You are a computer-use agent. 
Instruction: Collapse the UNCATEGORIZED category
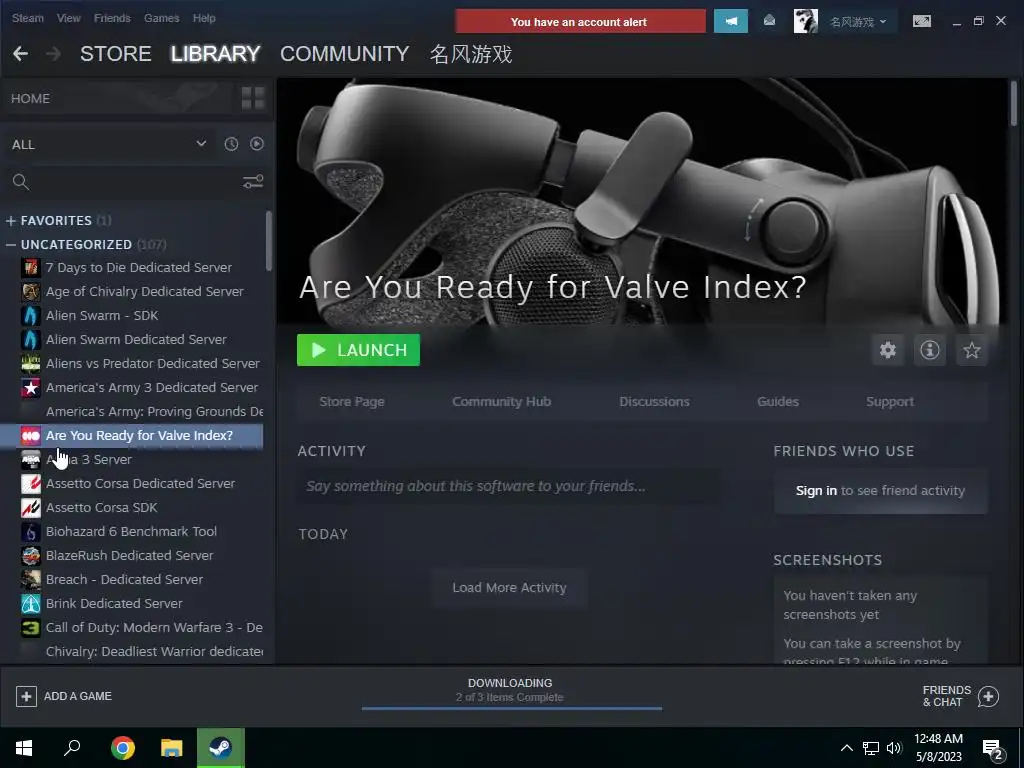tap(10, 245)
